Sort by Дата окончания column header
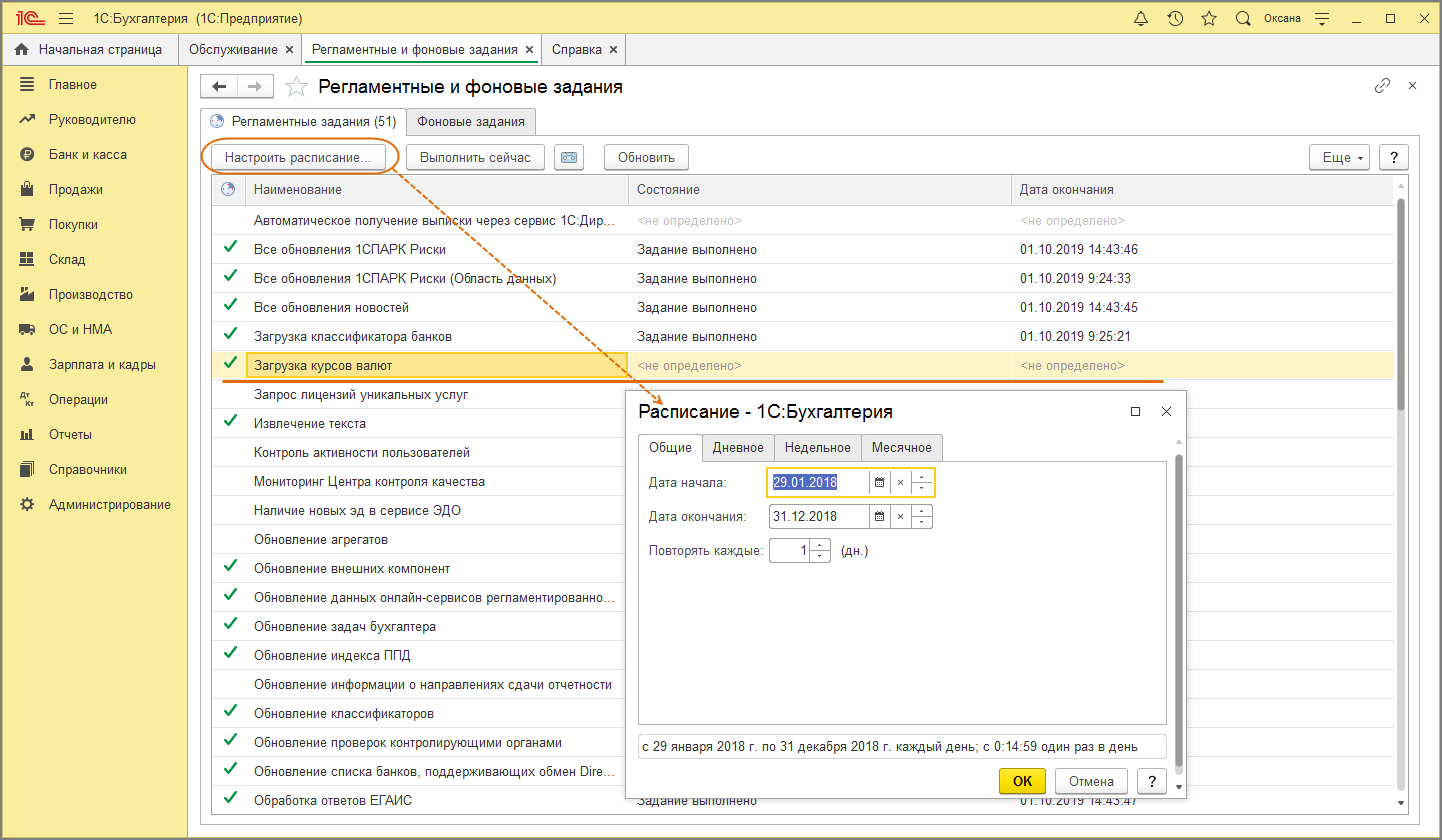 1202,190
